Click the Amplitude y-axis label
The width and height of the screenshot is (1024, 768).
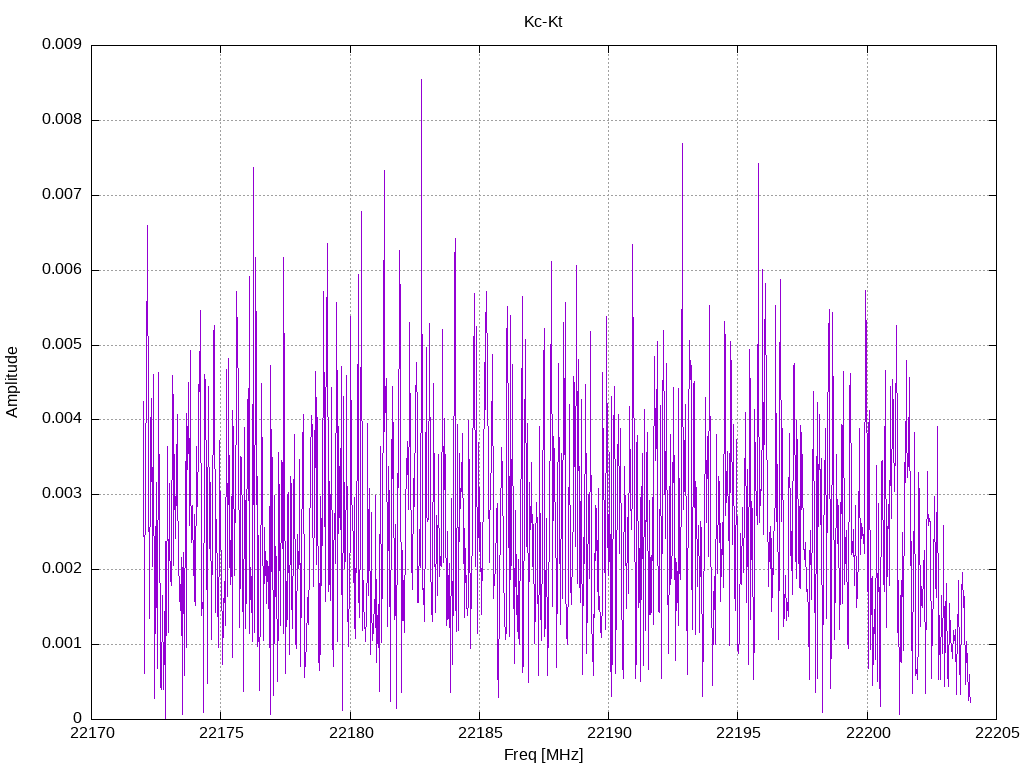12,382
